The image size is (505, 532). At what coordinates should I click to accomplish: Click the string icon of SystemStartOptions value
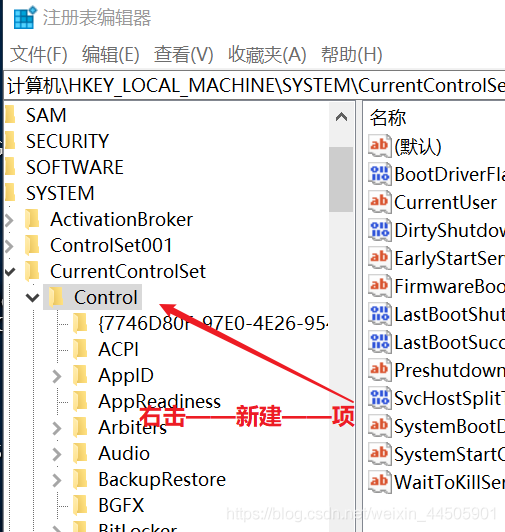click(379, 454)
